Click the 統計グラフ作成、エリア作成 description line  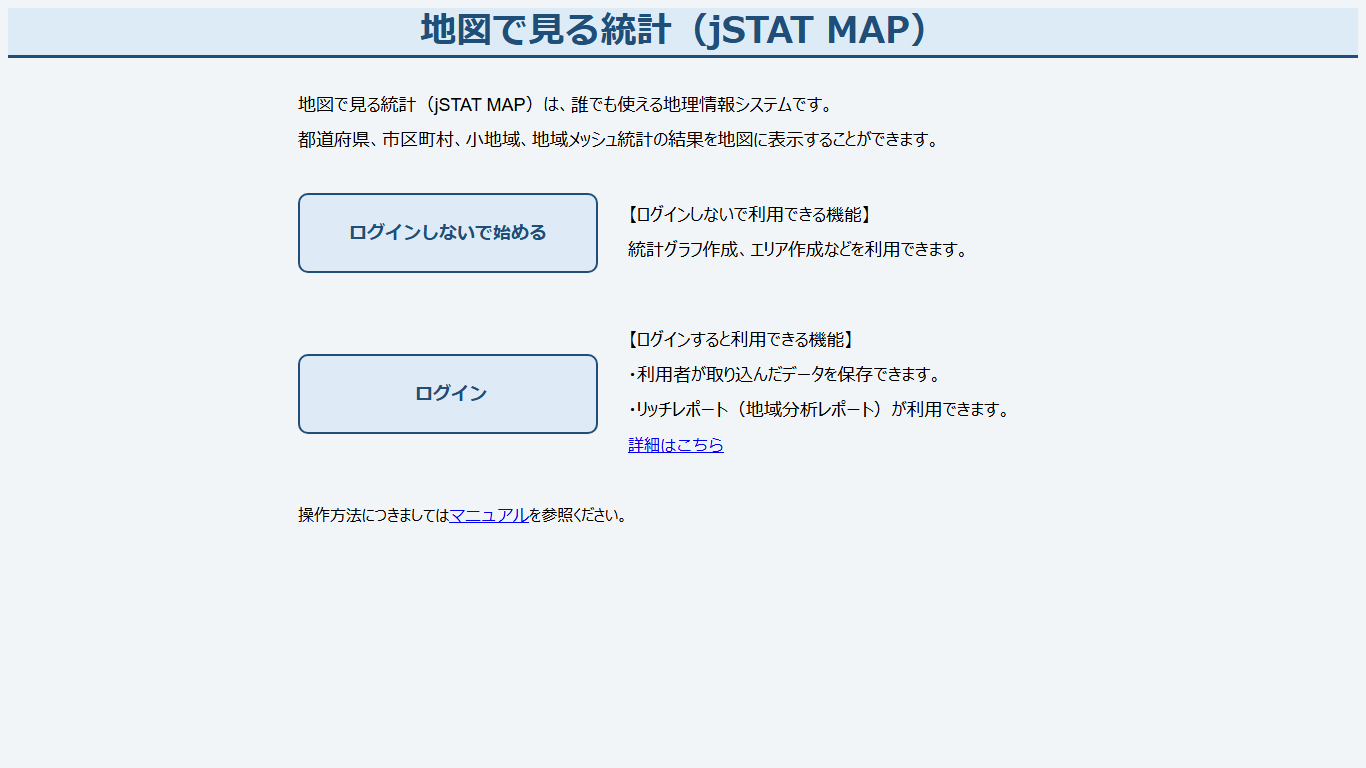798,249
